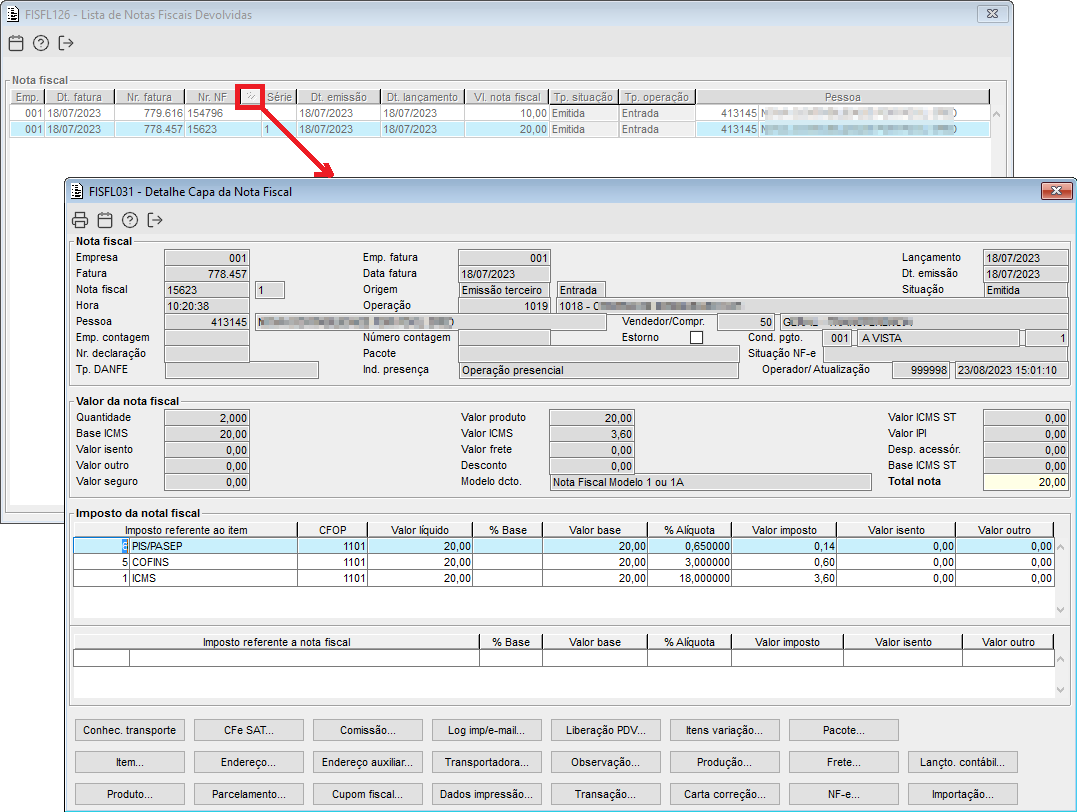Click the CFOP column header
This screenshot has width=1077, height=812.
point(333,530)
